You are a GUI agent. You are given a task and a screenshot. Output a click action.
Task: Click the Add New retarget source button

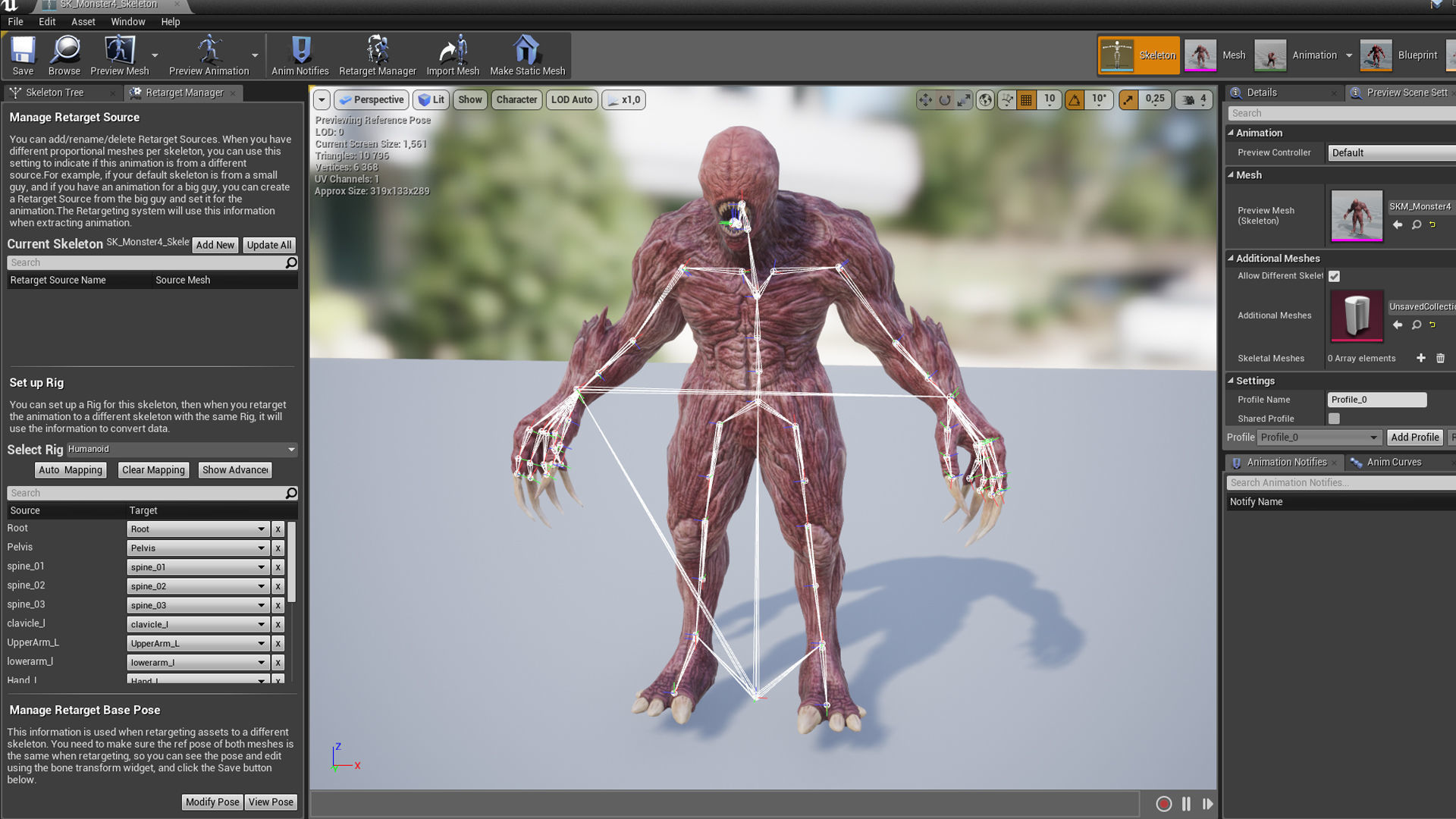click(x=215, y=245)
